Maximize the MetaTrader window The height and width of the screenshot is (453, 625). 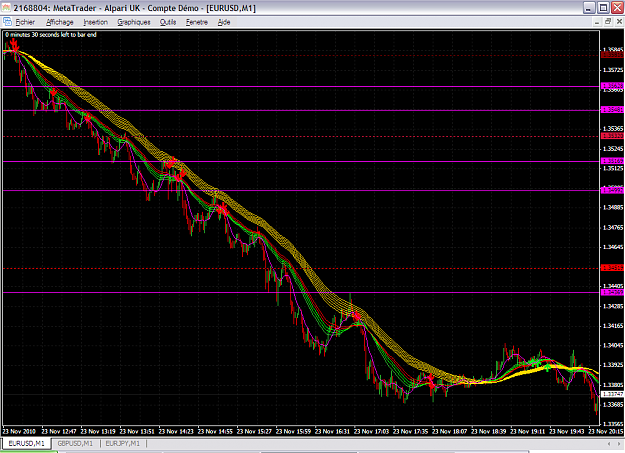pyautogui.click(x=603, y=8)
